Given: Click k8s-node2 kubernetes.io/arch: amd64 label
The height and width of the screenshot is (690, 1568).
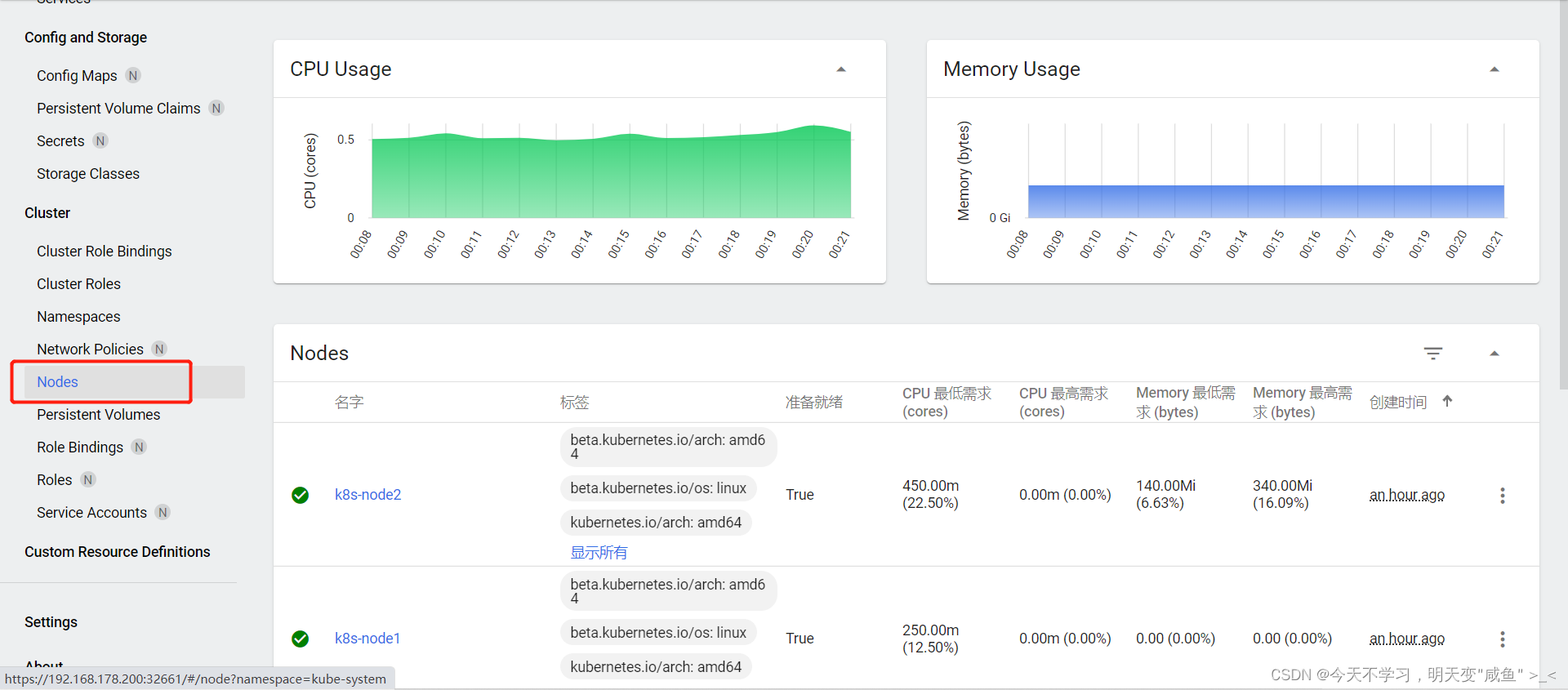Looking at the screenshot, I should click(x=656, y=522).
